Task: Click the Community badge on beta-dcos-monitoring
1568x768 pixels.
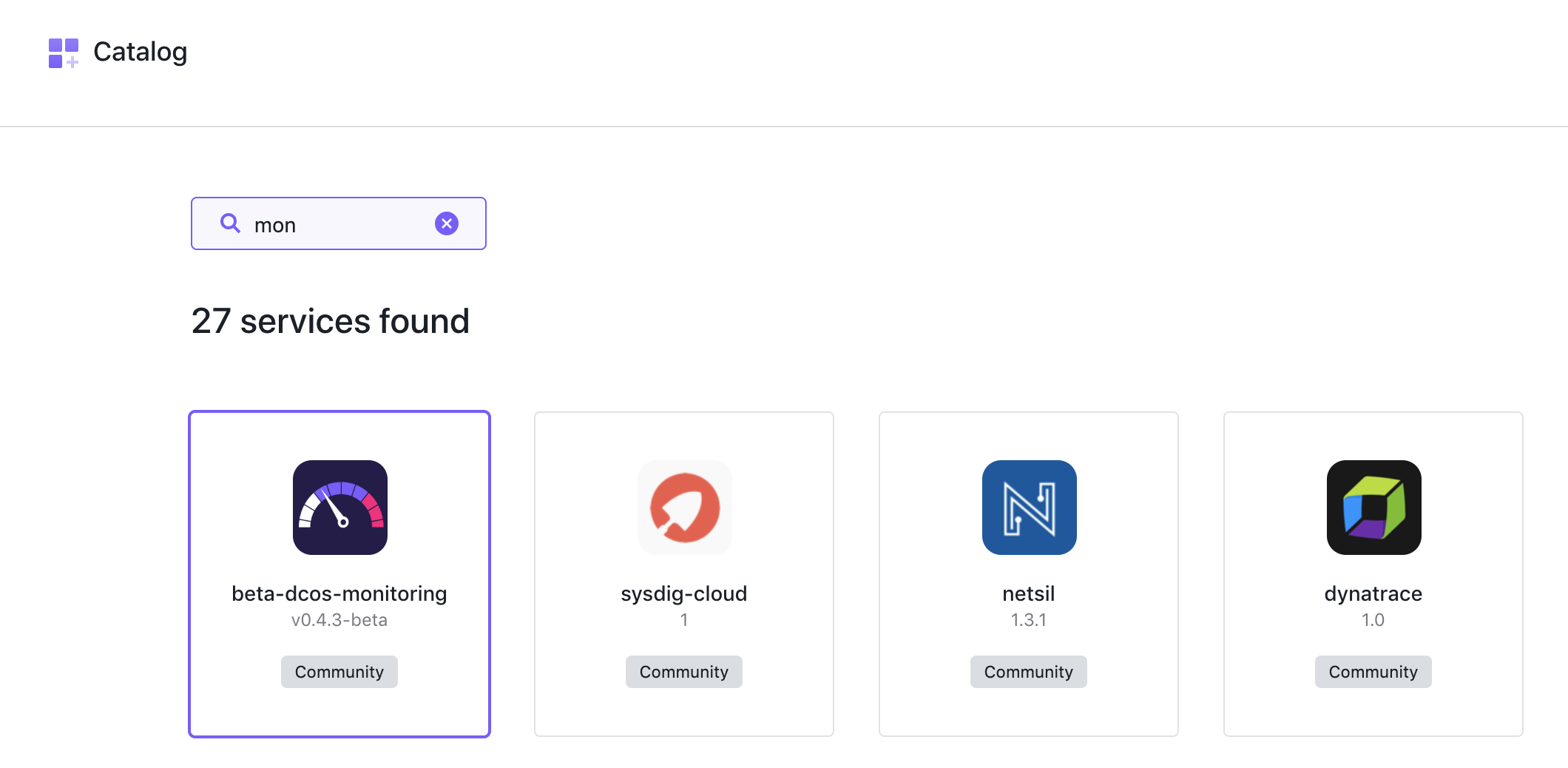Action: point(339,672)
